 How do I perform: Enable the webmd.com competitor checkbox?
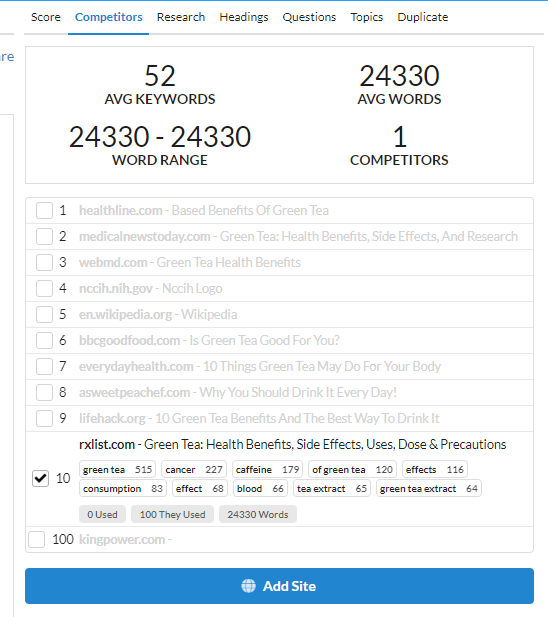pyautogui.click(x=44, y=262)
